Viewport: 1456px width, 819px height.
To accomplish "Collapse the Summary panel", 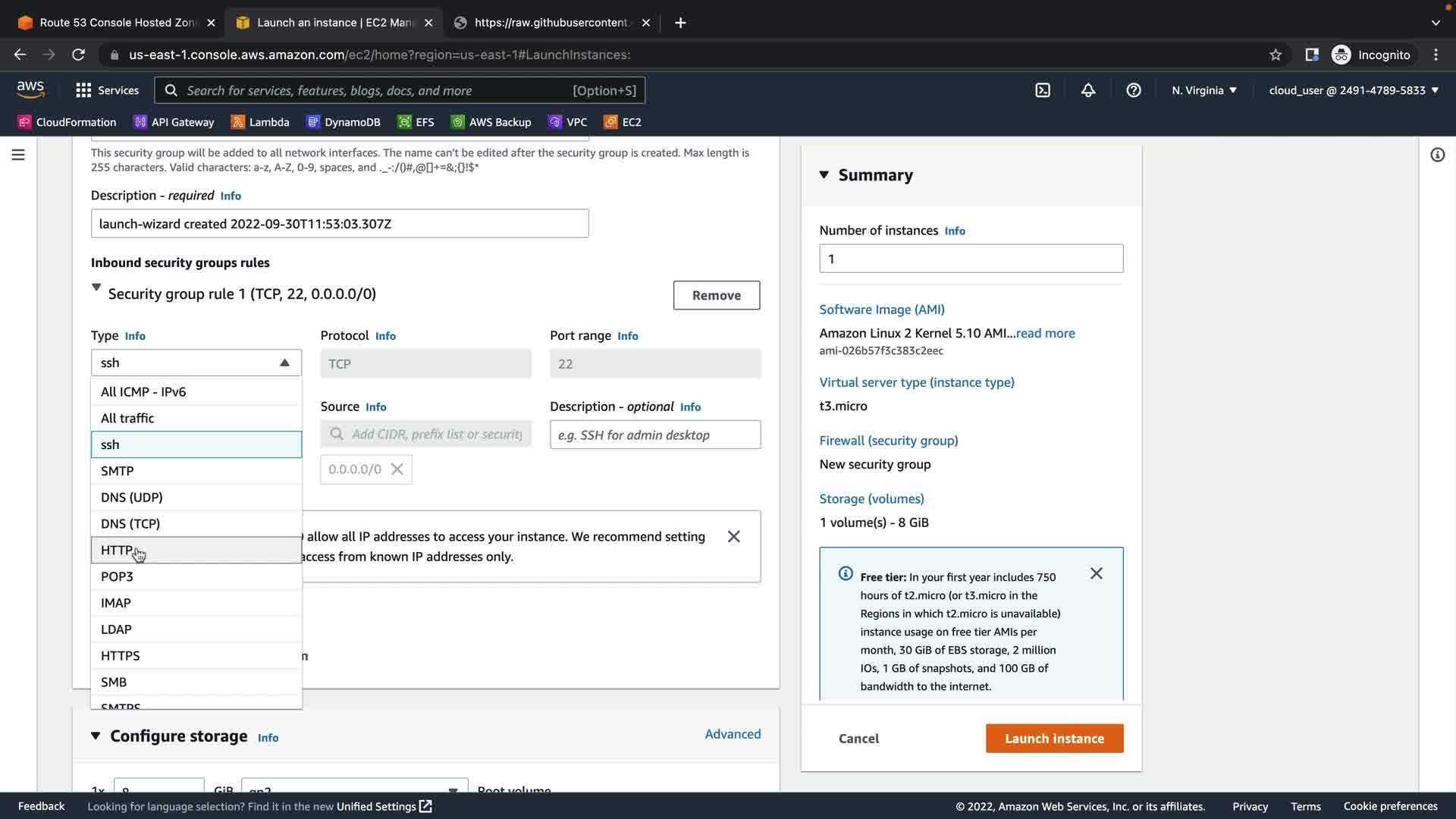I will [824, 175].
